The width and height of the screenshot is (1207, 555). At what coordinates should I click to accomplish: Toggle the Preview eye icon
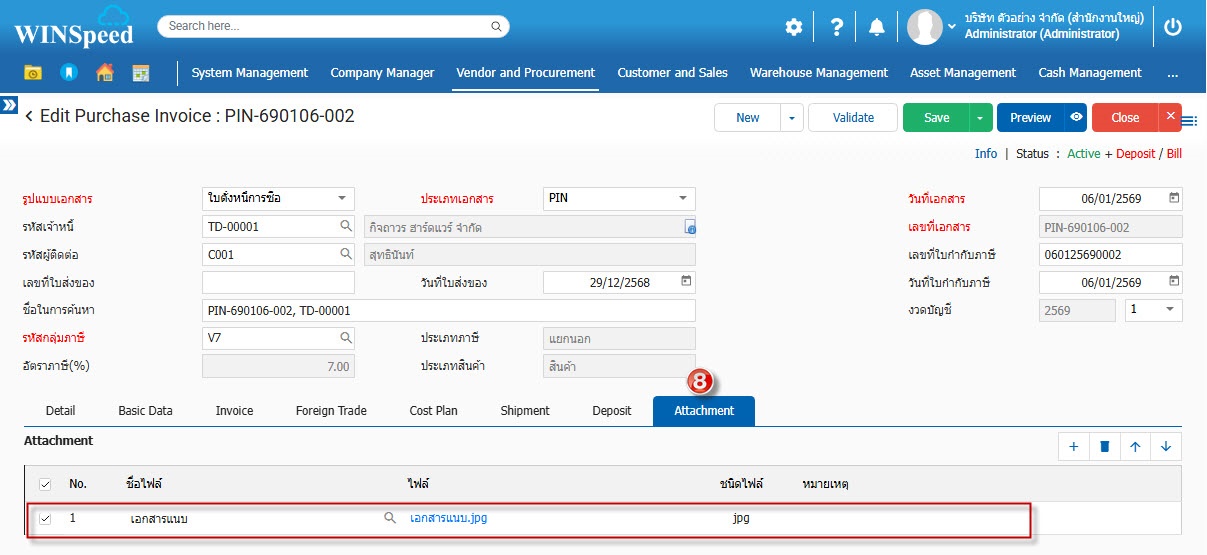[x=1076, y=117]
